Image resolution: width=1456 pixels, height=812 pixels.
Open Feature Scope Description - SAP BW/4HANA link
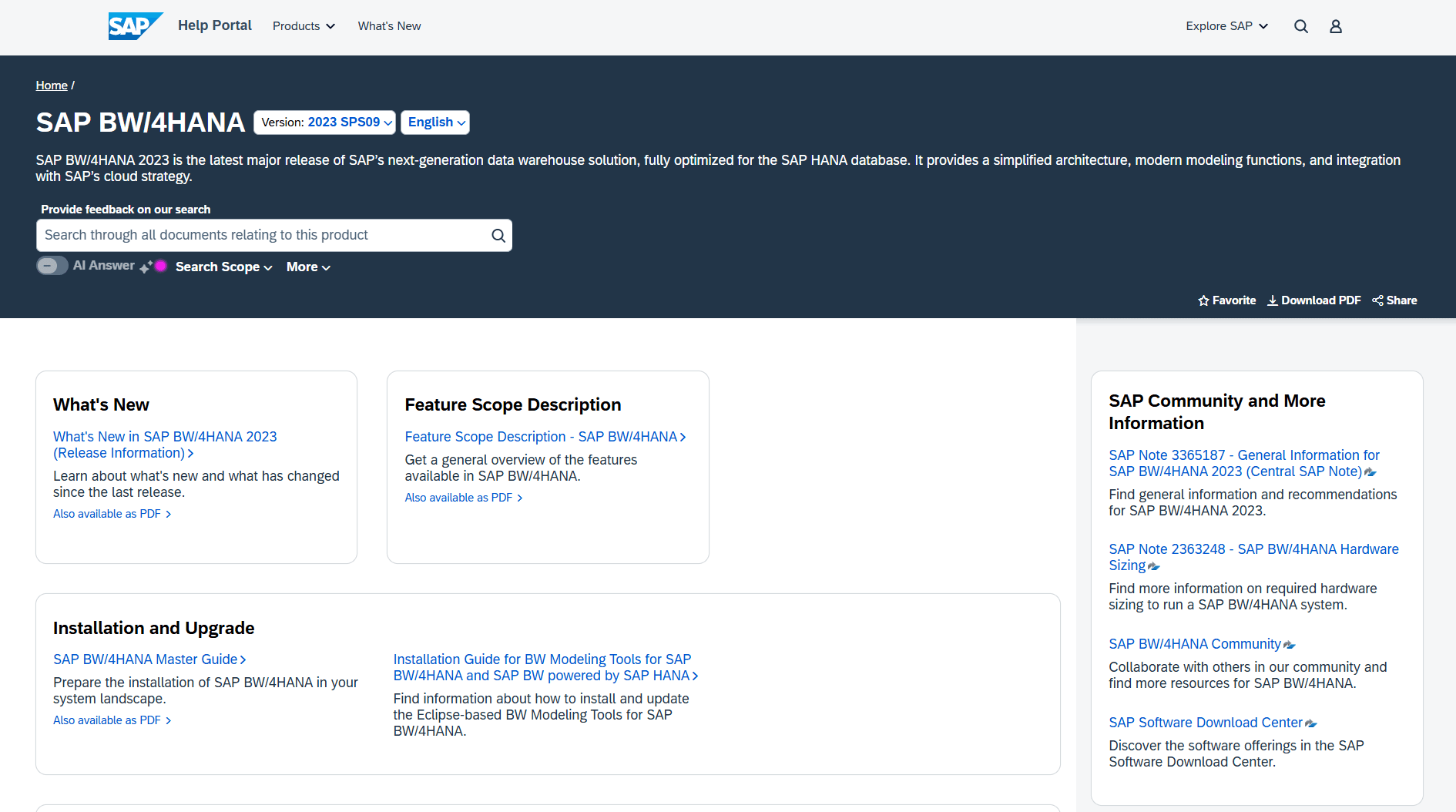(545, 437)
